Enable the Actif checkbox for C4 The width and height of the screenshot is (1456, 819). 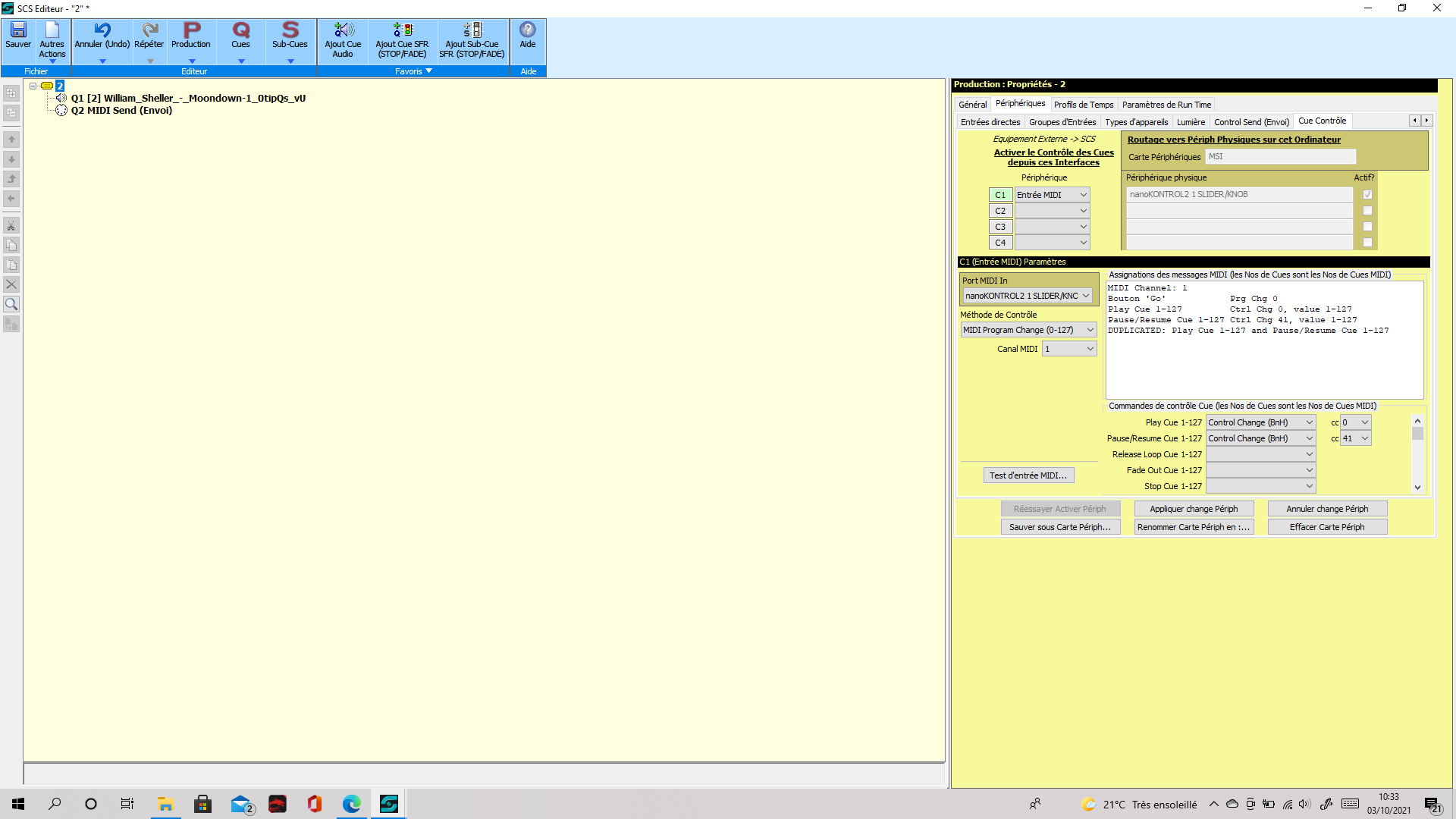[x=1367, y=243]
